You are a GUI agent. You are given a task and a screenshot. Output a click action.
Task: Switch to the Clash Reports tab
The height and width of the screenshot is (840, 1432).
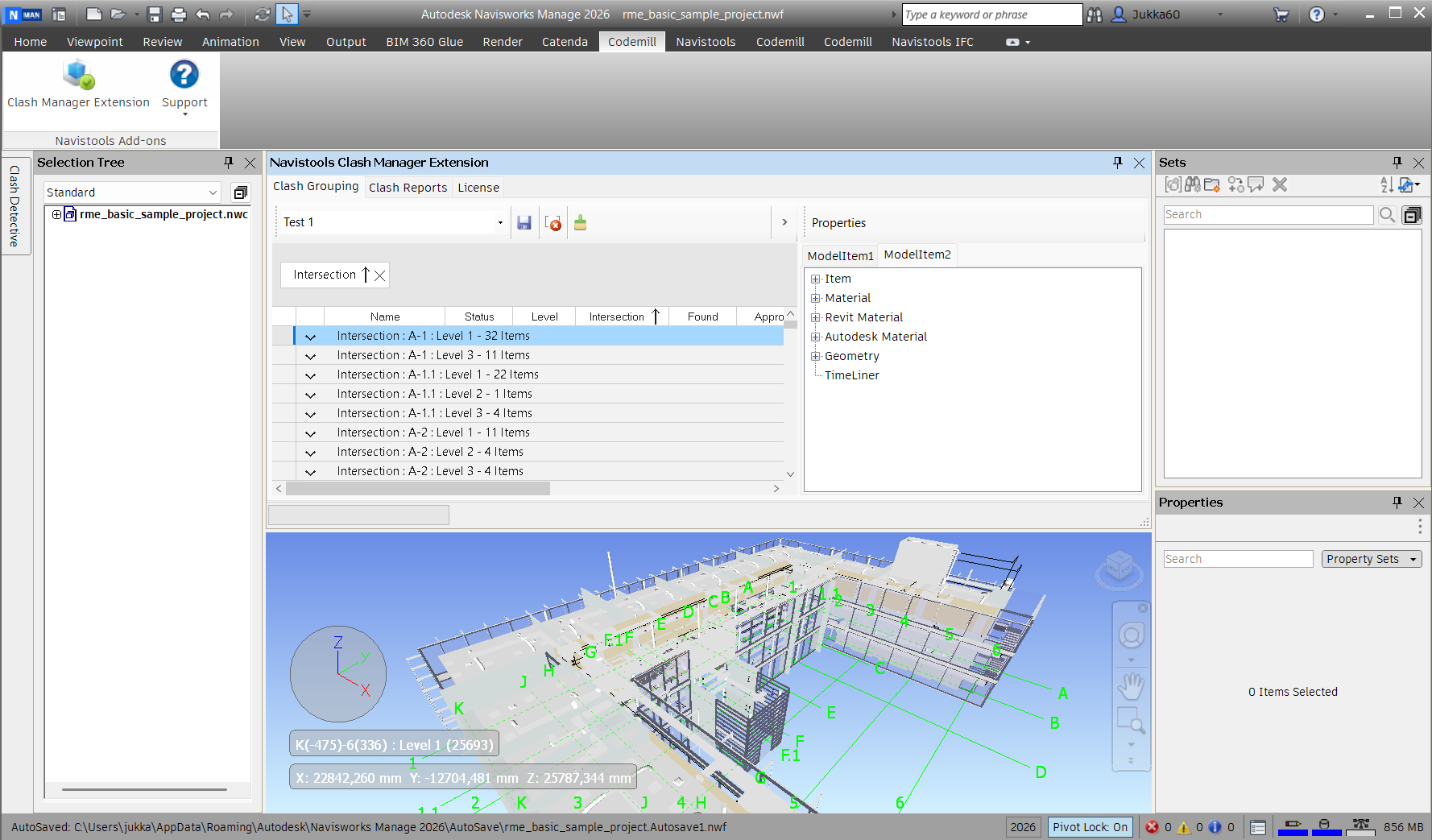[408, 188]
